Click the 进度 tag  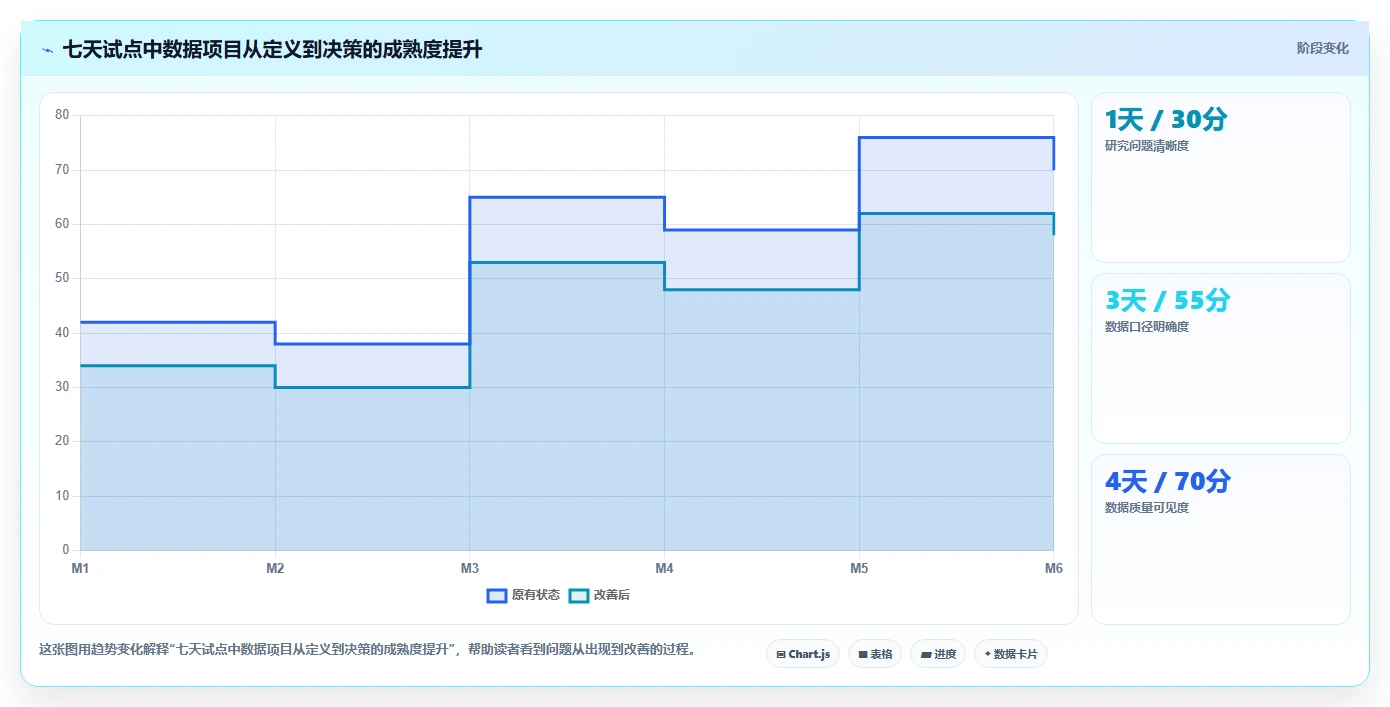pos(938,654)
